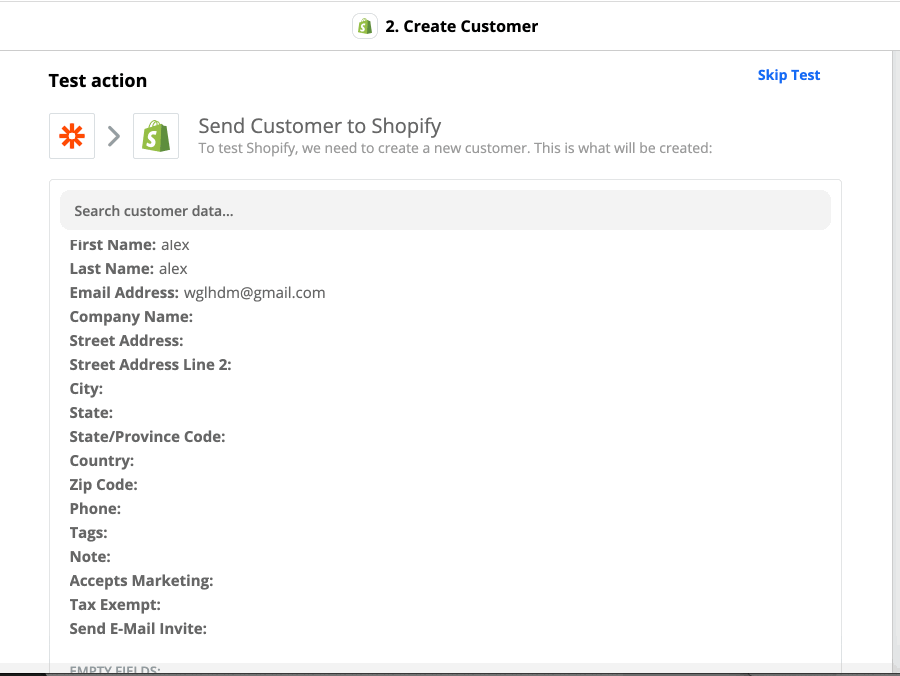Click the orange Zapier asterisk icon
This screenshot has height=676, width=900.
coord(72,136)
